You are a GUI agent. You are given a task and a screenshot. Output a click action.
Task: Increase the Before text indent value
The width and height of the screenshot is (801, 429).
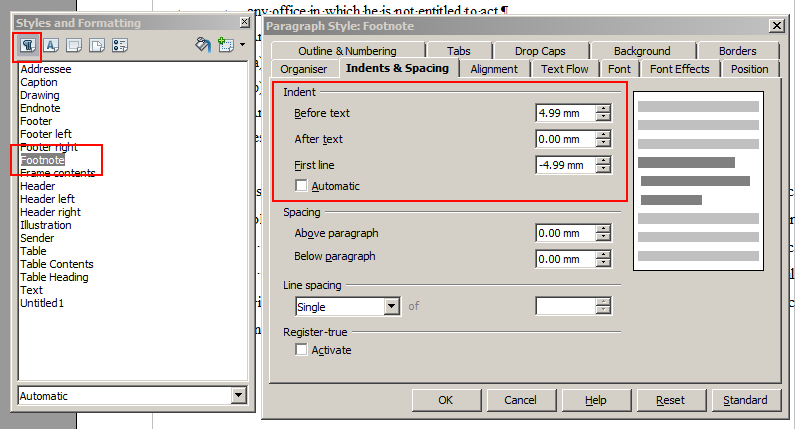coord(603,108)
